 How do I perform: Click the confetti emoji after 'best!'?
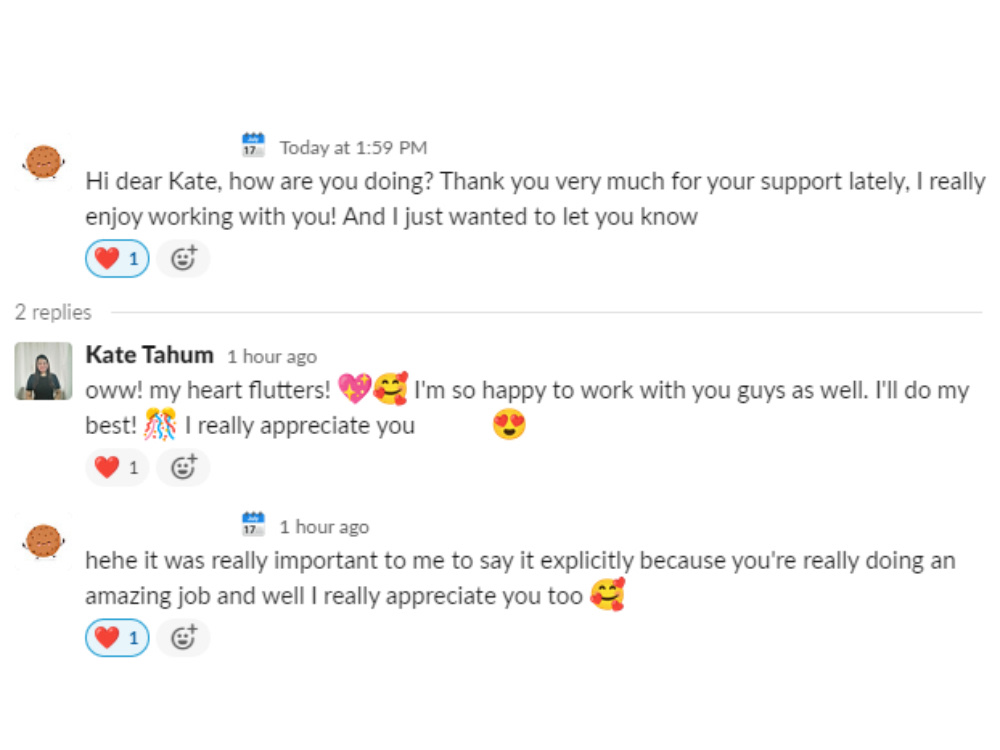click(159, 424)
